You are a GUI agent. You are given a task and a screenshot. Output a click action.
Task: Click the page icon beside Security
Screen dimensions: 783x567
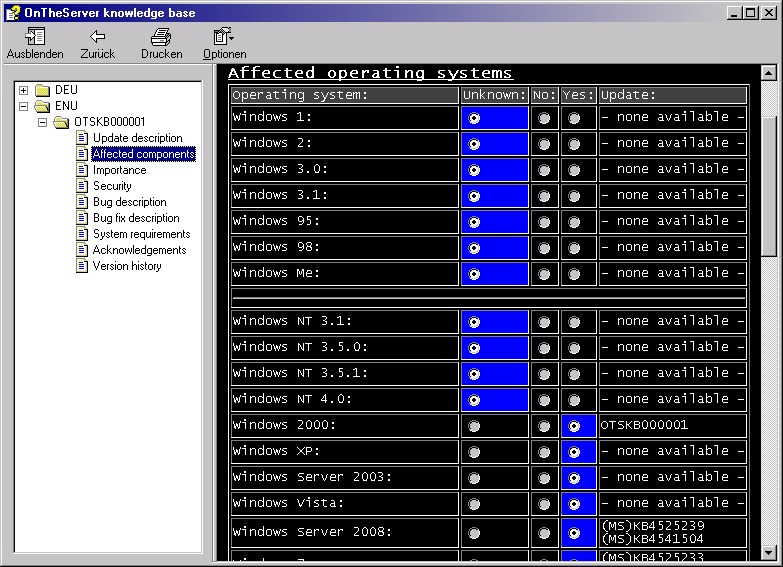click(82, 186)
